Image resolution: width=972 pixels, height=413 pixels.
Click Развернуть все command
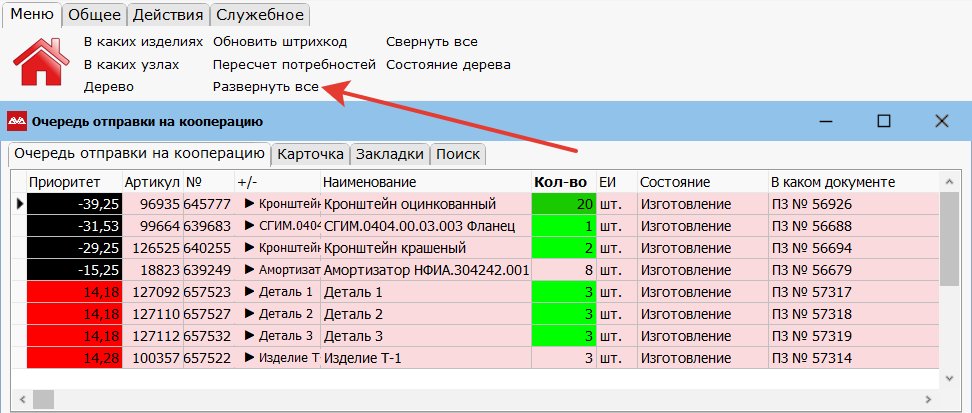click(266, 87)
